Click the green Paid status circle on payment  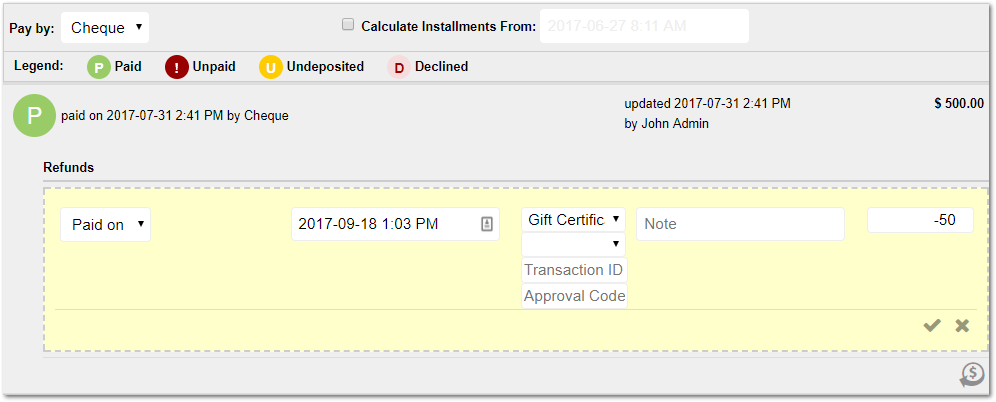(x=35, y=115)
